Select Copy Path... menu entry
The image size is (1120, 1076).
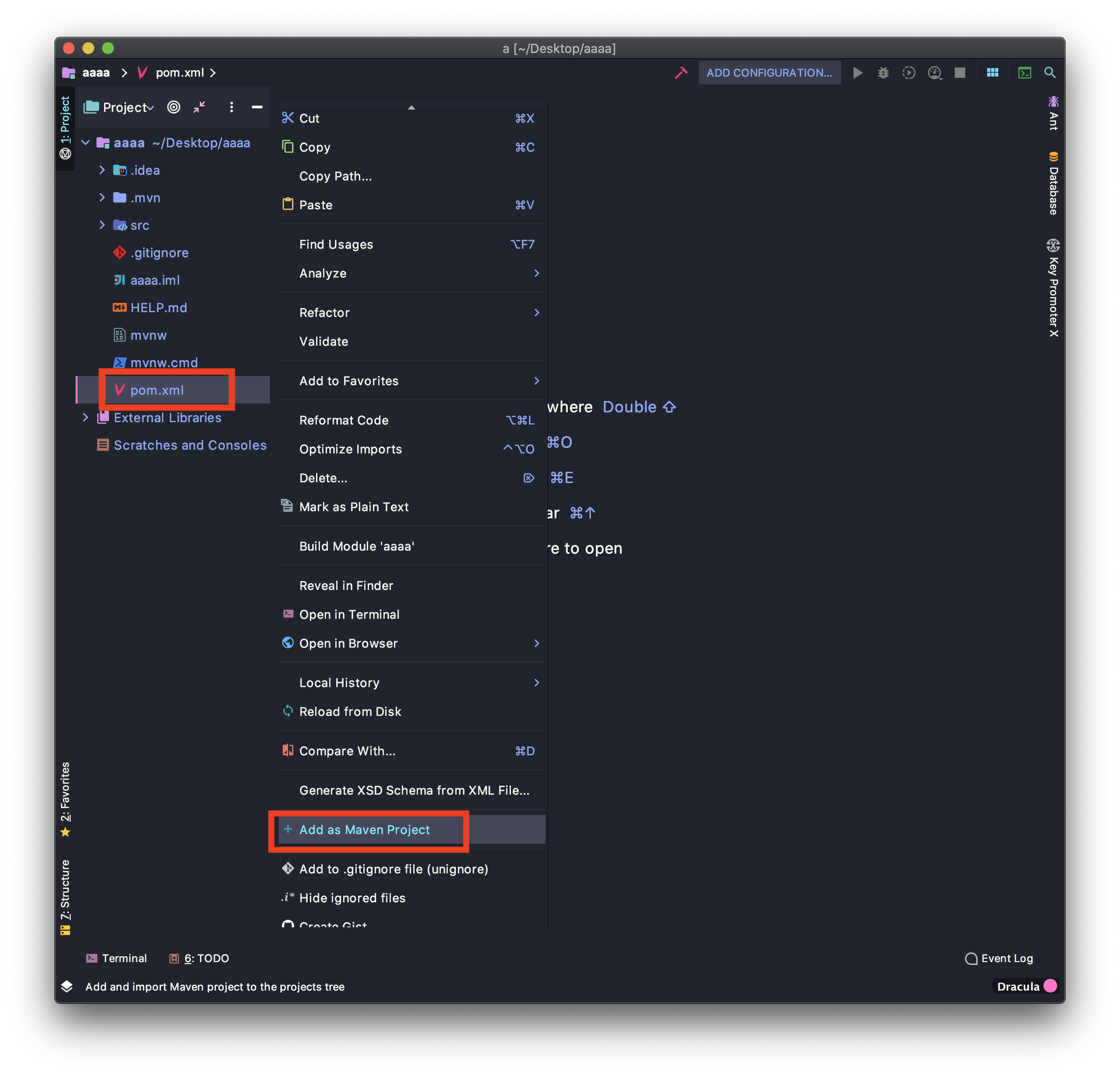411,176
